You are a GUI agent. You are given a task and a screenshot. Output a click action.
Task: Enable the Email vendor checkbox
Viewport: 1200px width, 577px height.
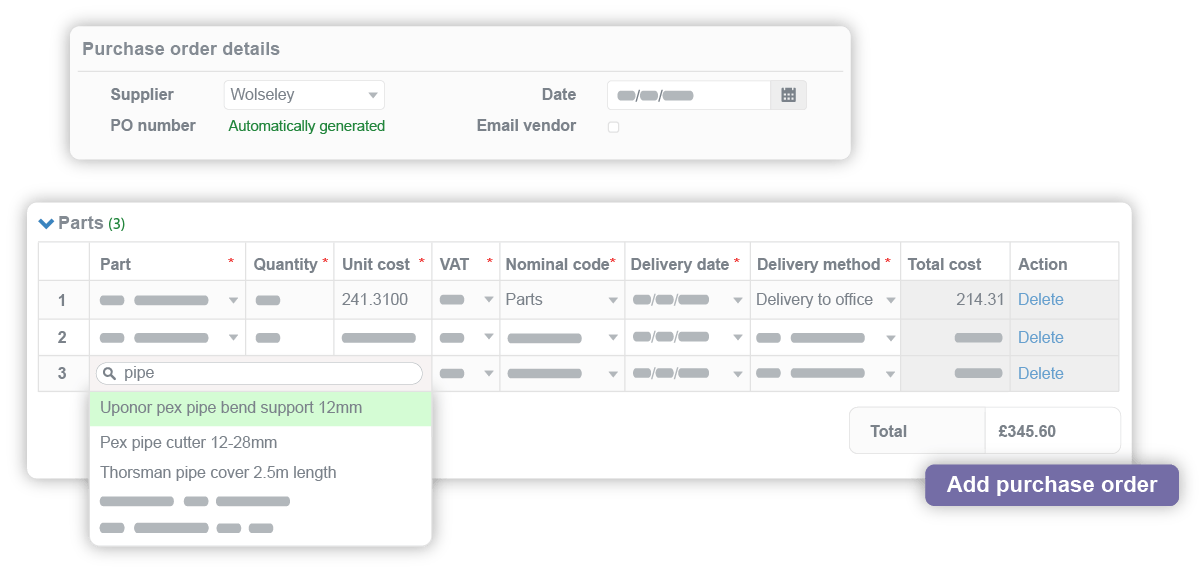pos(613,126)
